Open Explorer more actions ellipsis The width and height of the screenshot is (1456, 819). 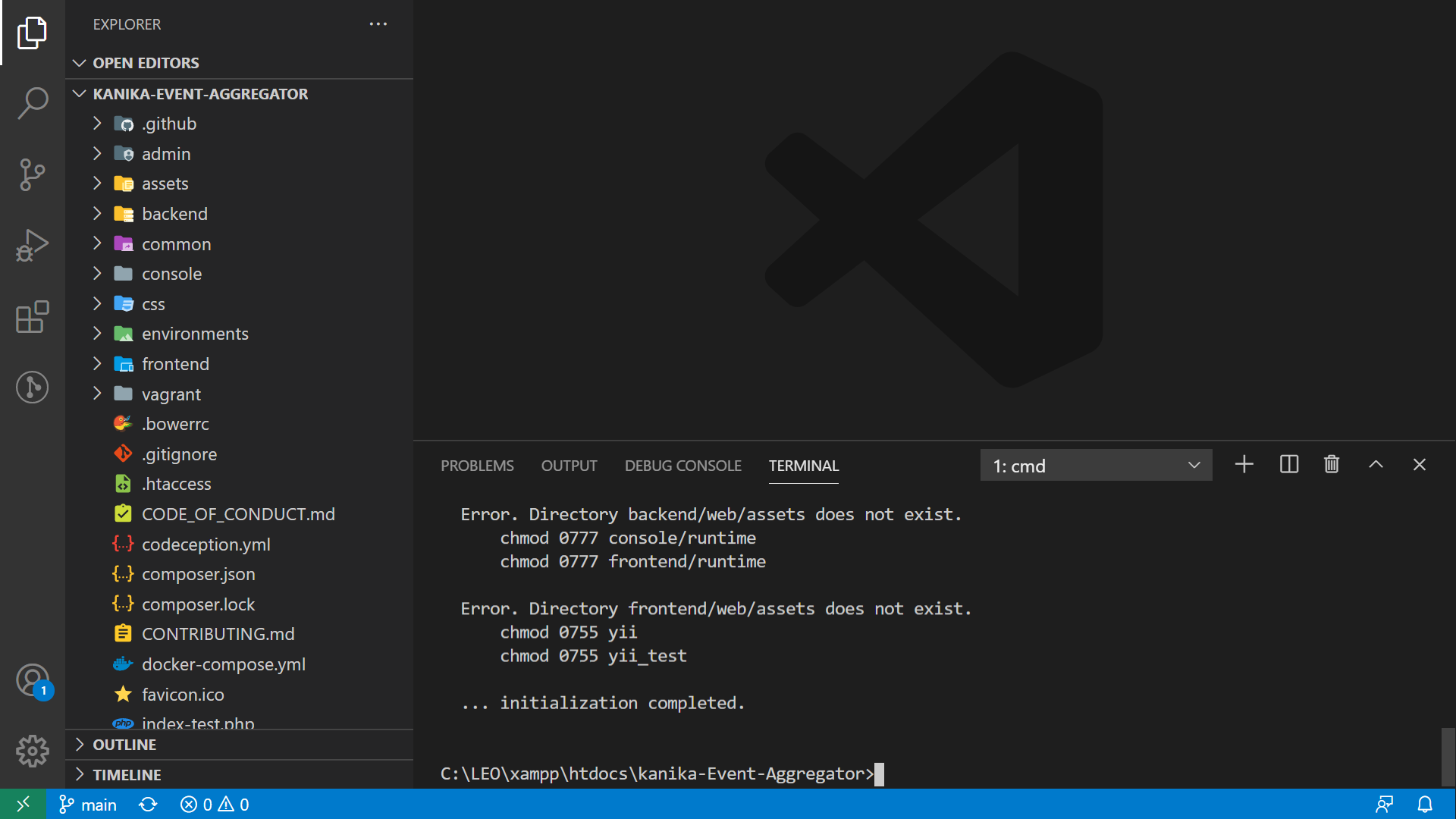click(x=378, y=24)
